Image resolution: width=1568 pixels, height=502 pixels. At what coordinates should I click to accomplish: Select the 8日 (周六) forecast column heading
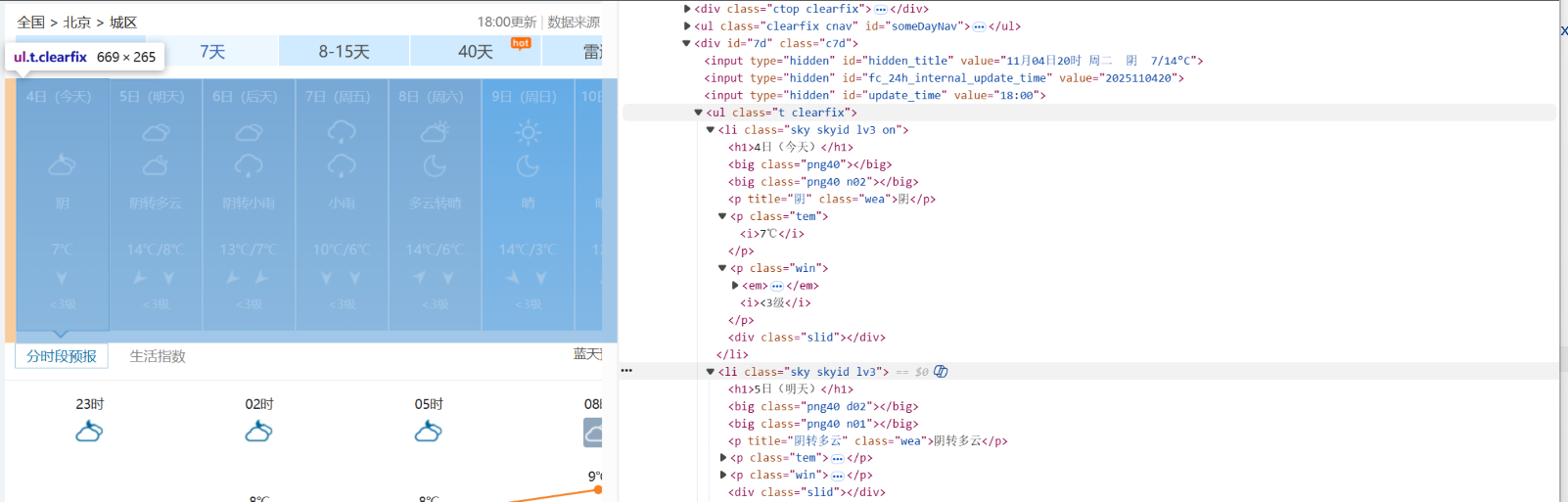(431, 97)
